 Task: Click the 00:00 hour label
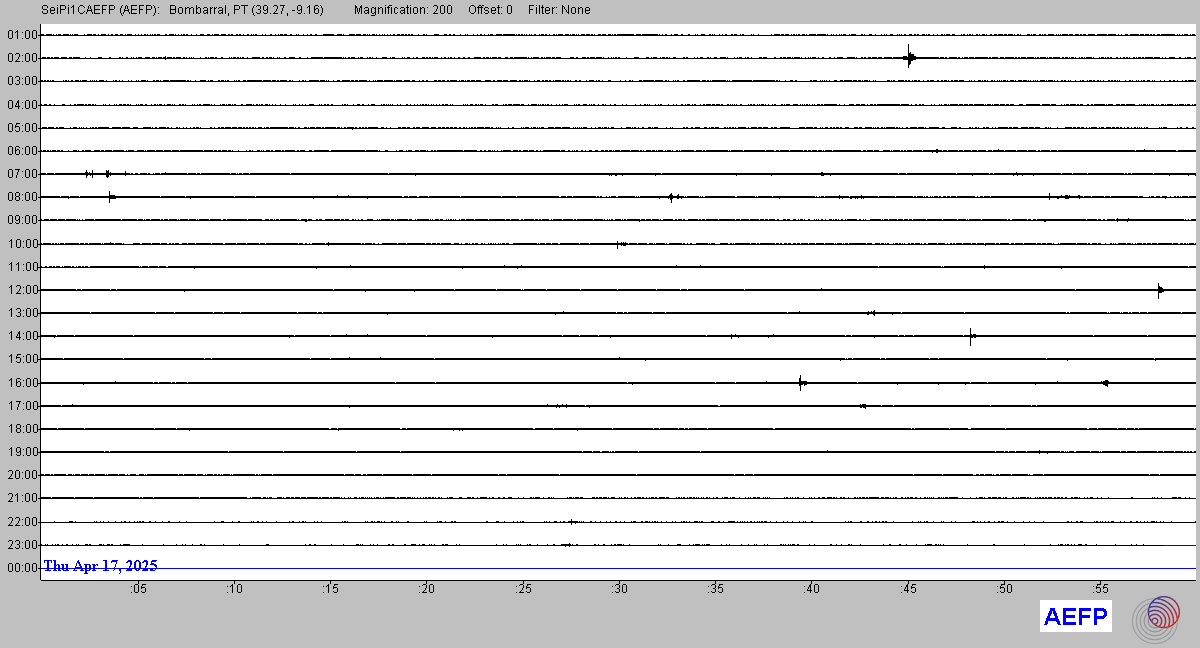[x=21, y=568]
